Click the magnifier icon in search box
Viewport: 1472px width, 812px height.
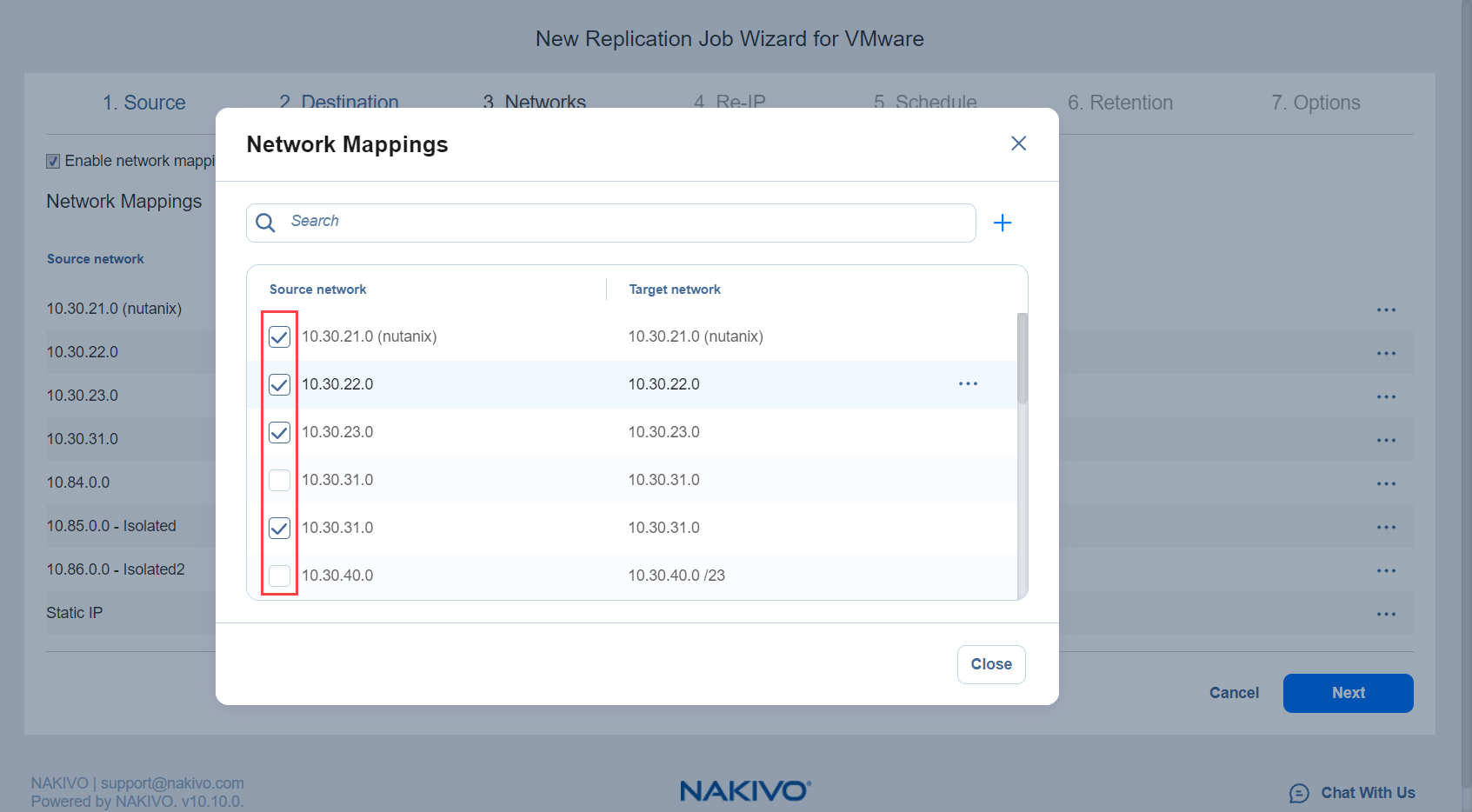266,223
